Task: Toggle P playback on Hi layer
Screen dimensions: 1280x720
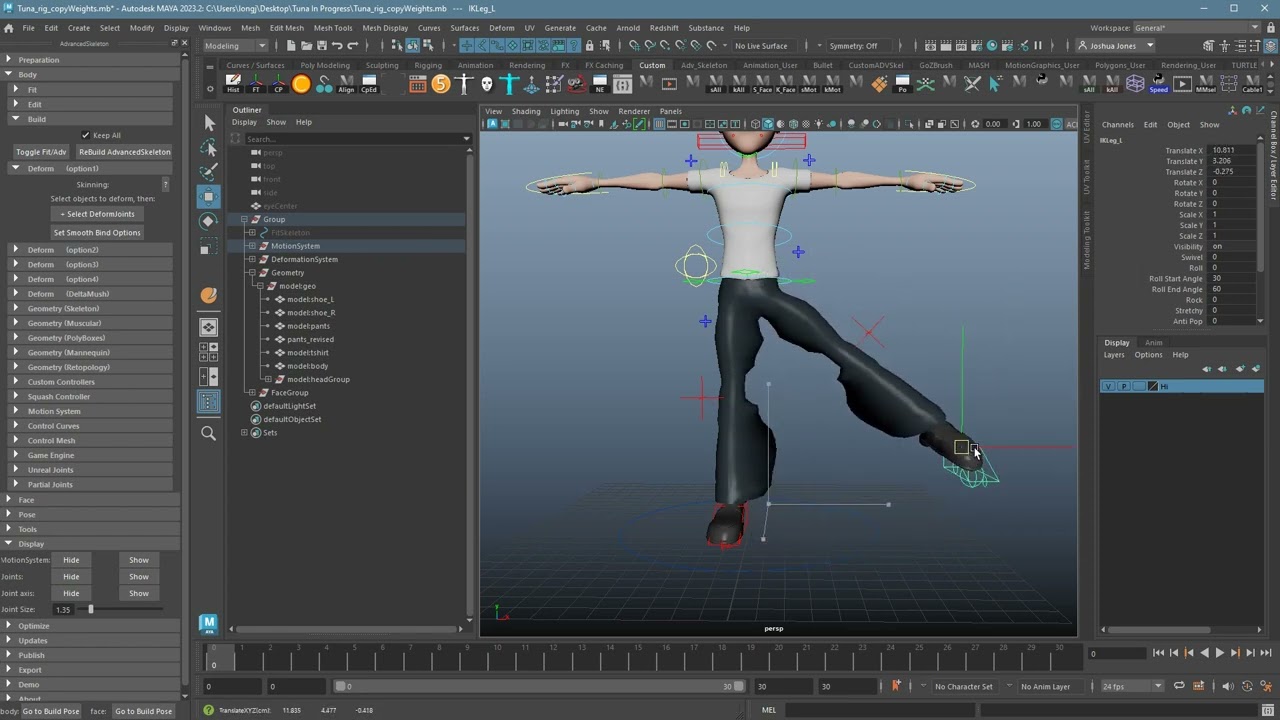Action: pyautogui.click(x=1124, y=386)
